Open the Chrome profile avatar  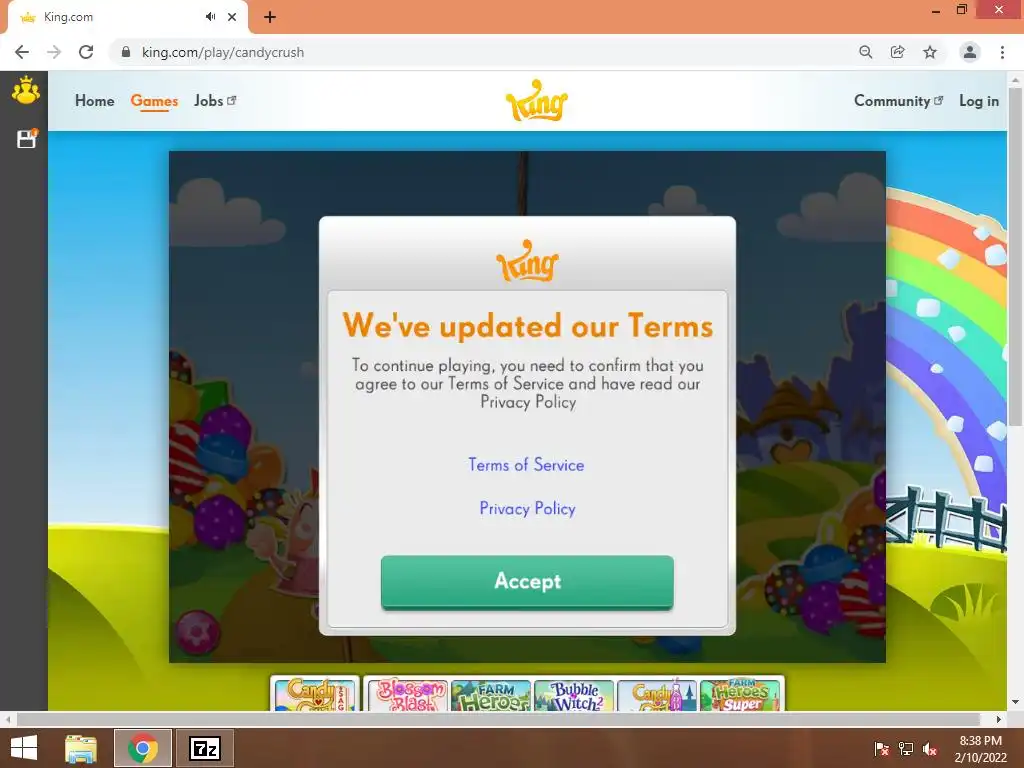(970, 52)
